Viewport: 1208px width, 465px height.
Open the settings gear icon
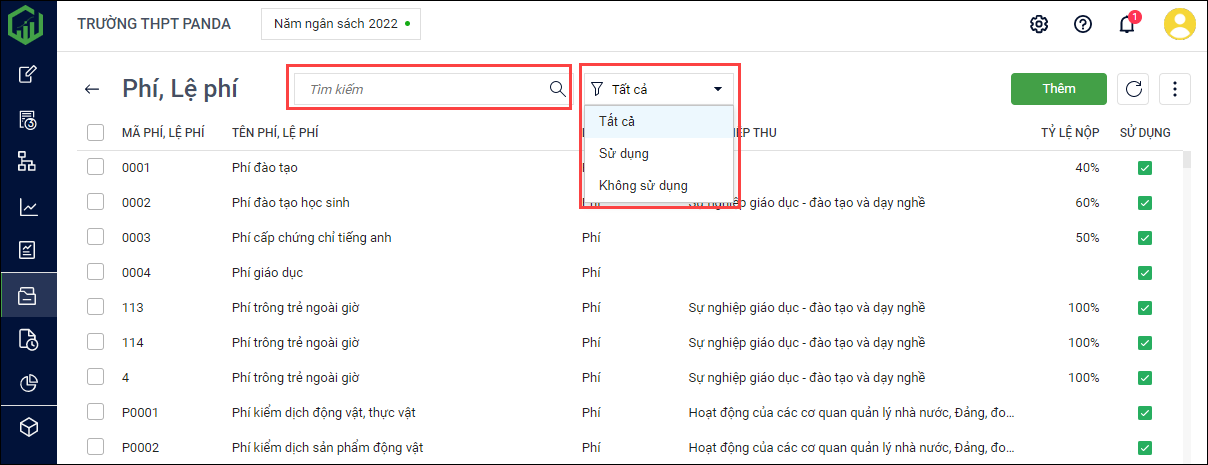tap(1038, 24)
